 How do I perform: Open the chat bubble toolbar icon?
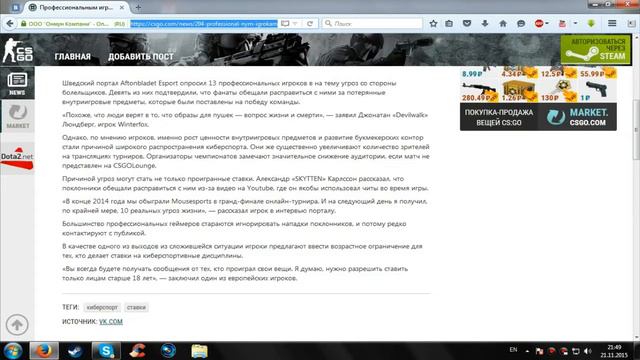coord(521,24)
